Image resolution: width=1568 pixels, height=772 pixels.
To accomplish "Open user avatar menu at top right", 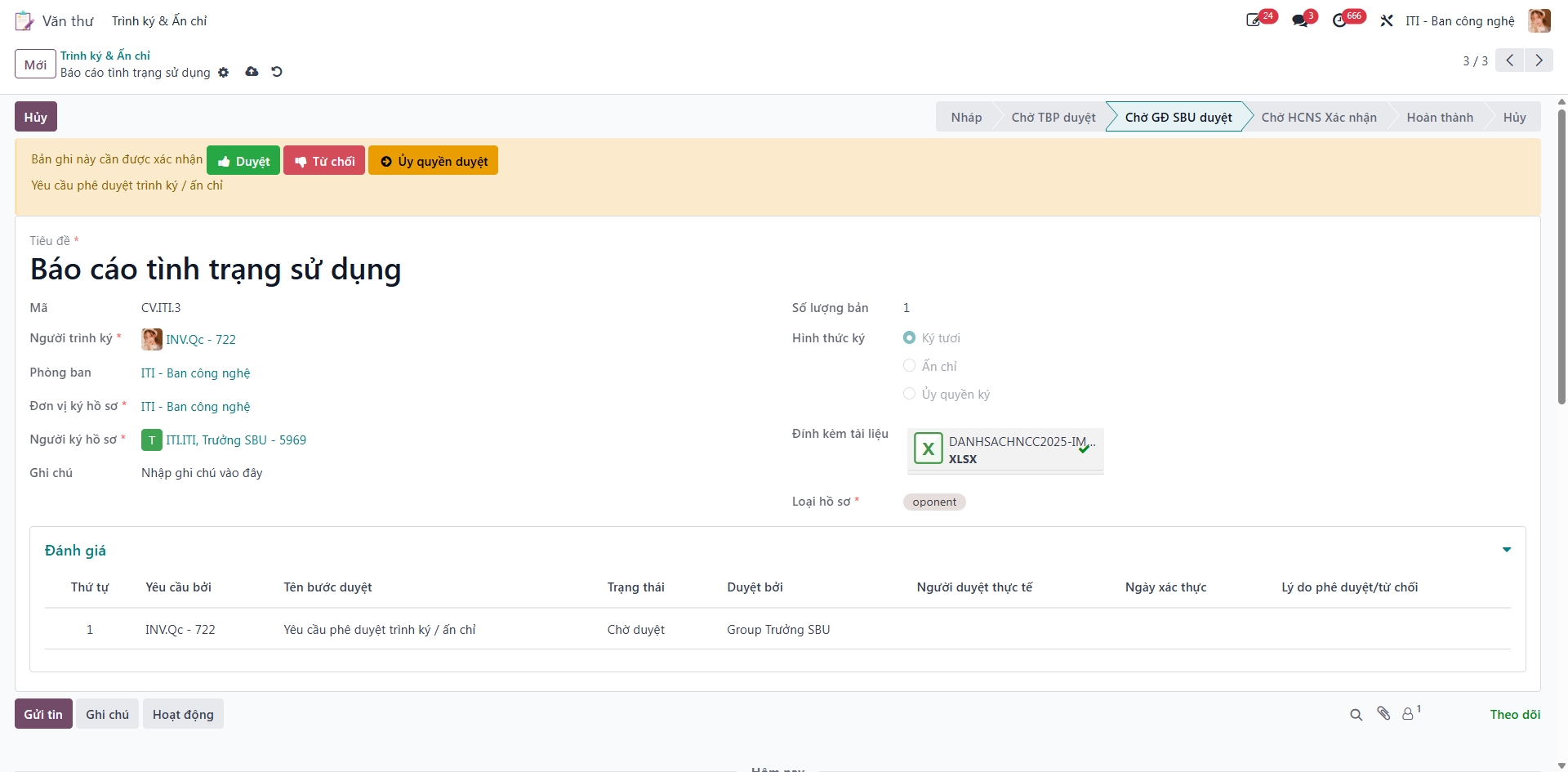I will (1539, 20).
